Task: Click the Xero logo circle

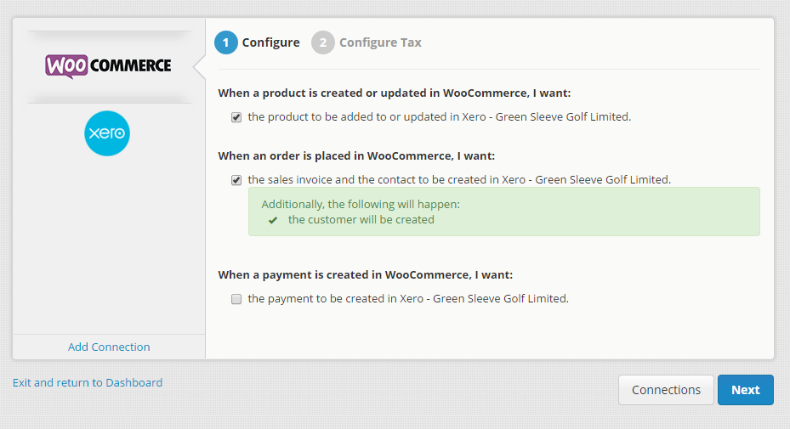Action: click(x=107, y=133)
